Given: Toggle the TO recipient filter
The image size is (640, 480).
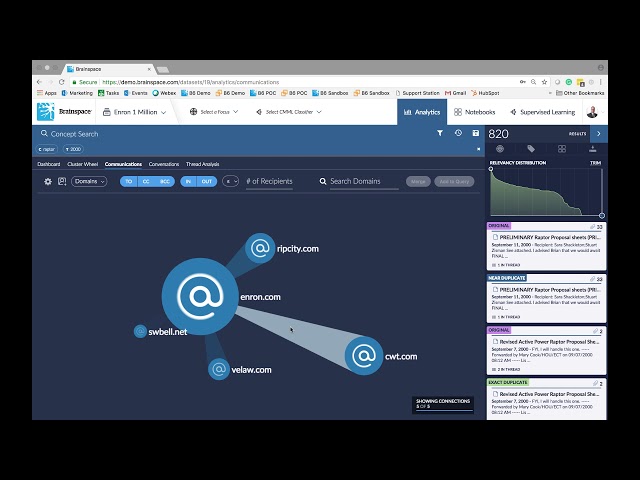Looking at the screenshot, I should [x=129, y=181].
